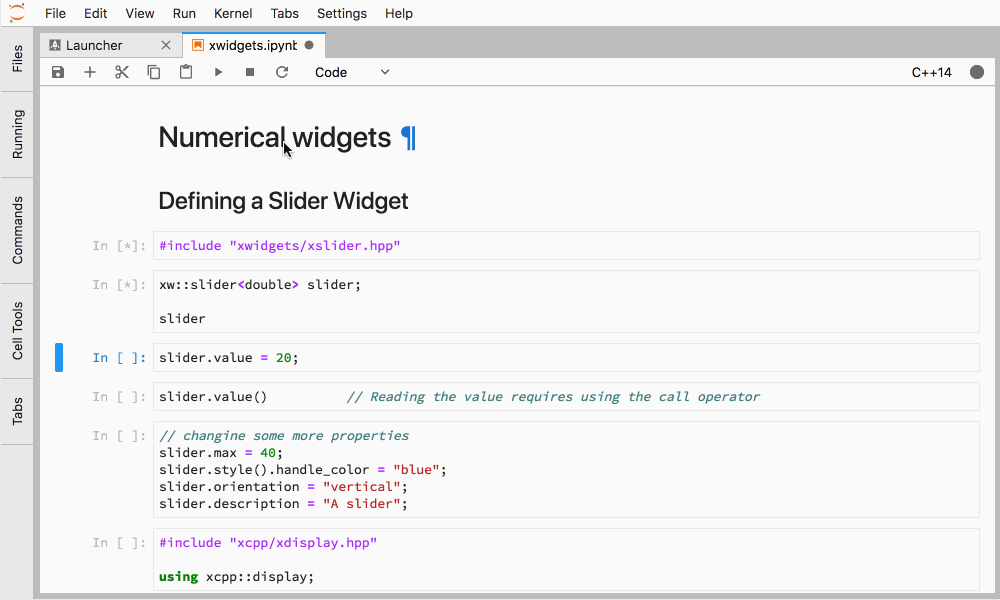Viewport: 1000px width, 600px height.
Task: Open the Run menu
Action: [184, 13]
